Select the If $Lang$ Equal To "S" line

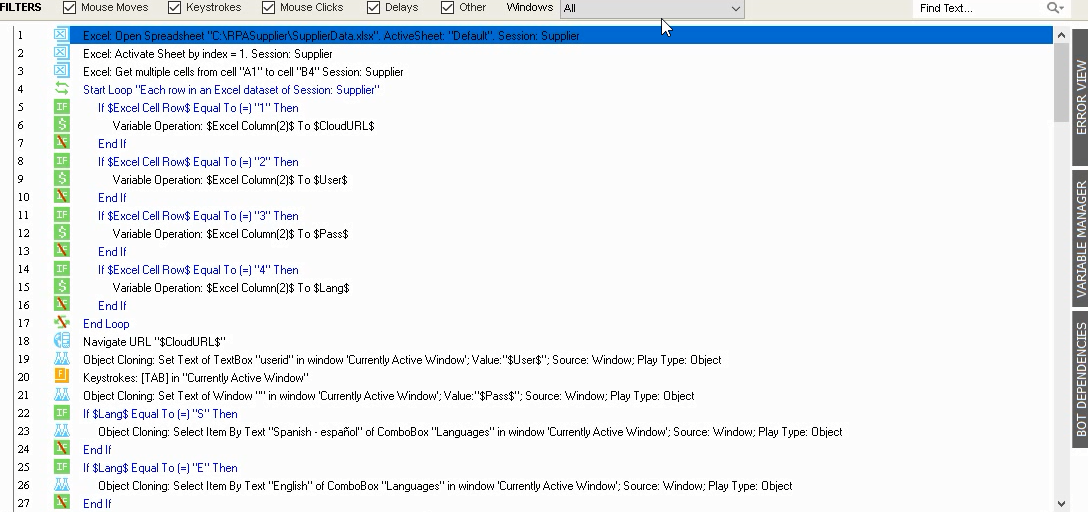point(160,414)
